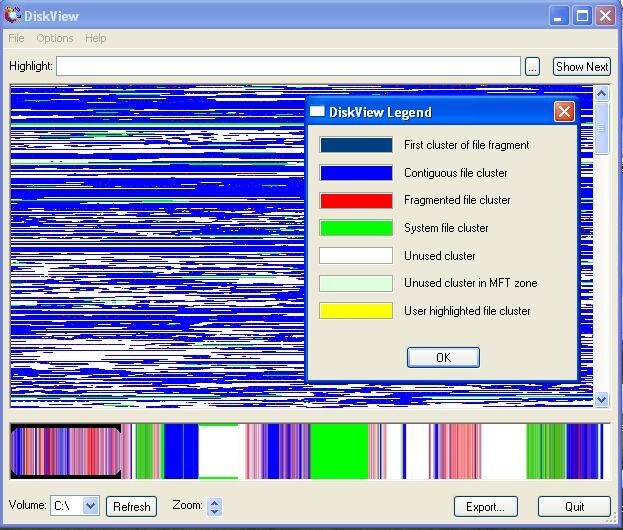Minimize the DiskView window
The image size is (623, 530).
point(558,16)
